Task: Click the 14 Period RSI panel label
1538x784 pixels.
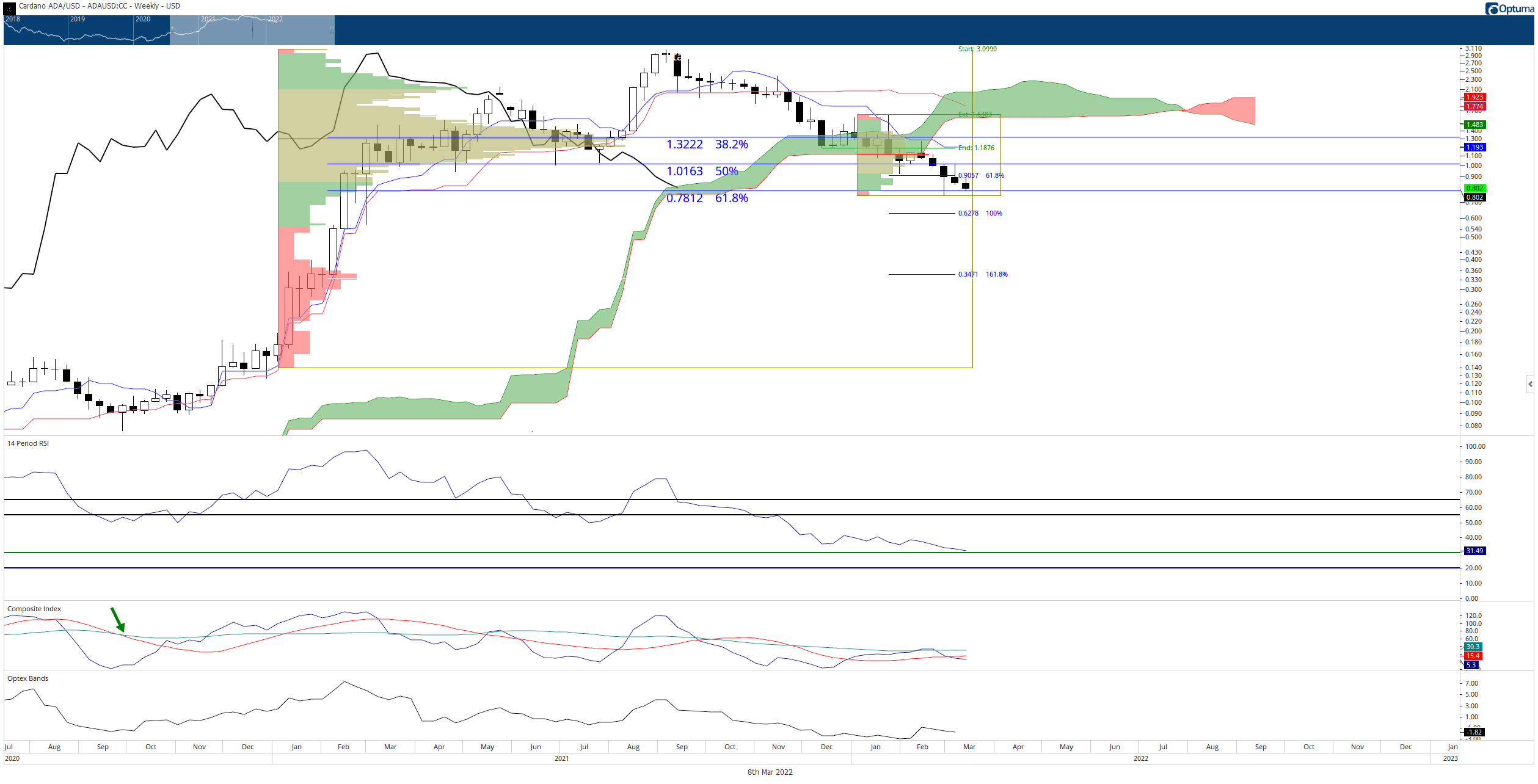Action: click(x=28, y=443)
